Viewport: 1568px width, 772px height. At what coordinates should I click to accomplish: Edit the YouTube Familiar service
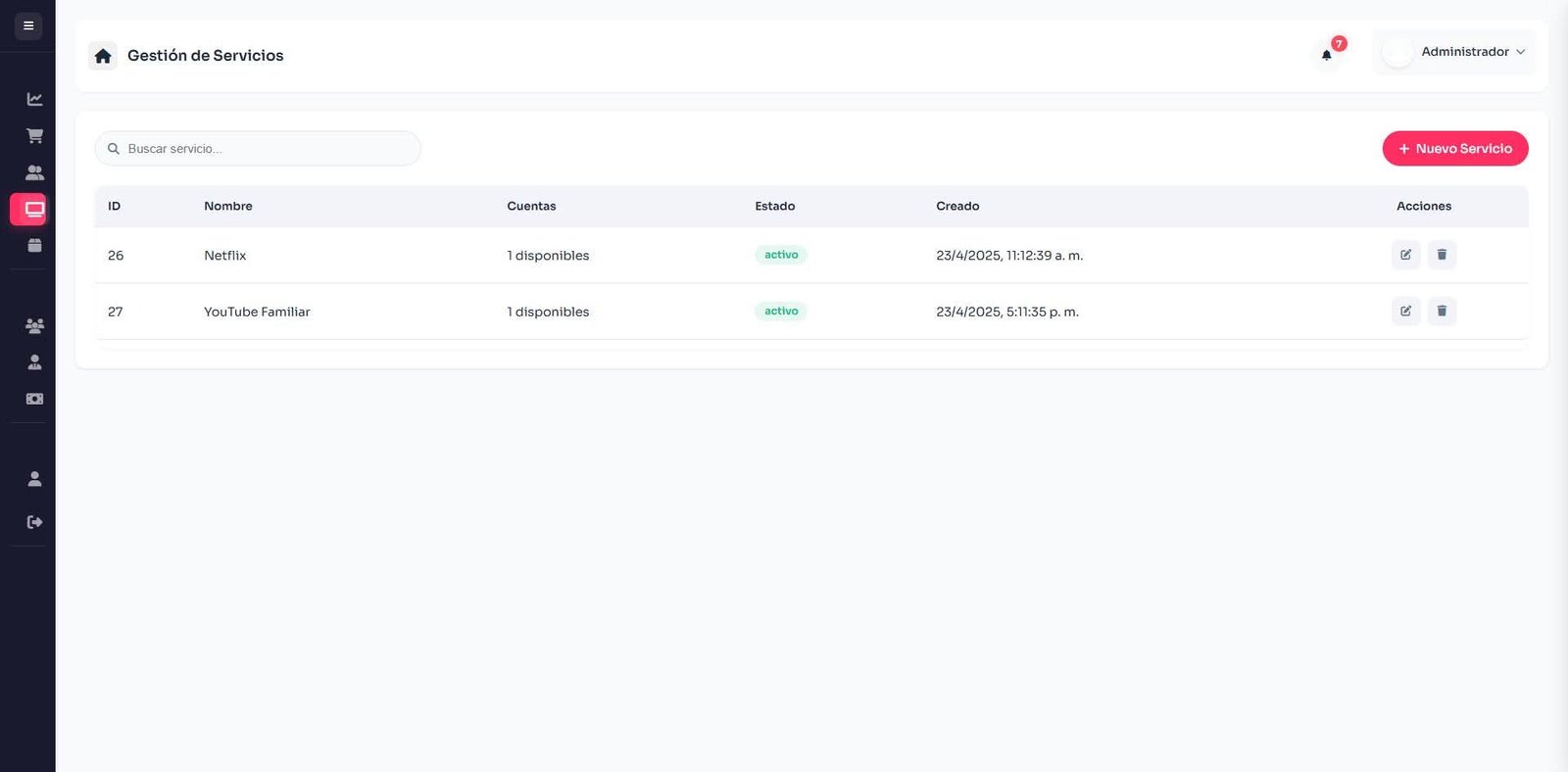1405,312
